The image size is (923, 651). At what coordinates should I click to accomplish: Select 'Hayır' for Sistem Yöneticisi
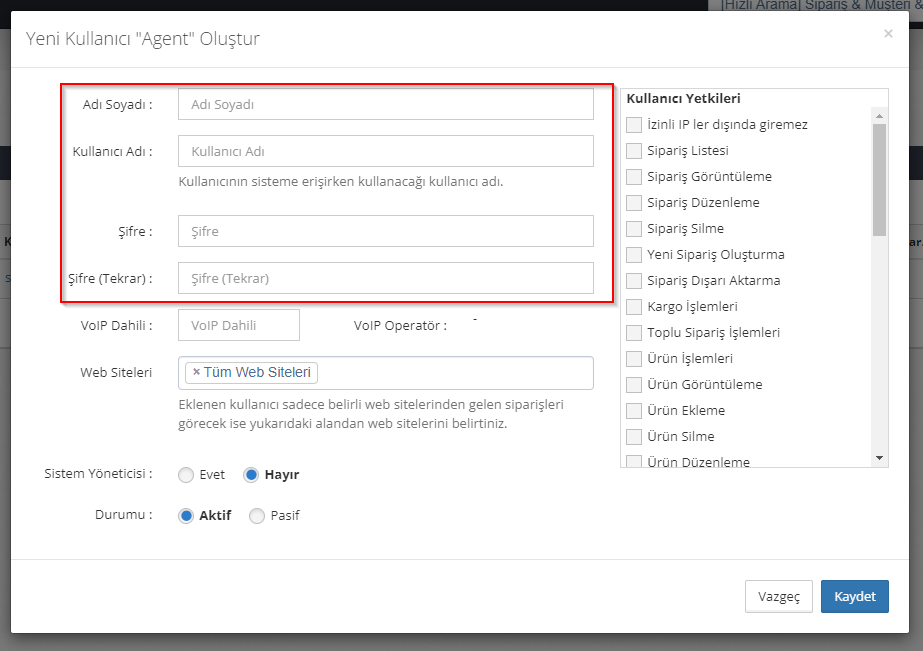252,475
